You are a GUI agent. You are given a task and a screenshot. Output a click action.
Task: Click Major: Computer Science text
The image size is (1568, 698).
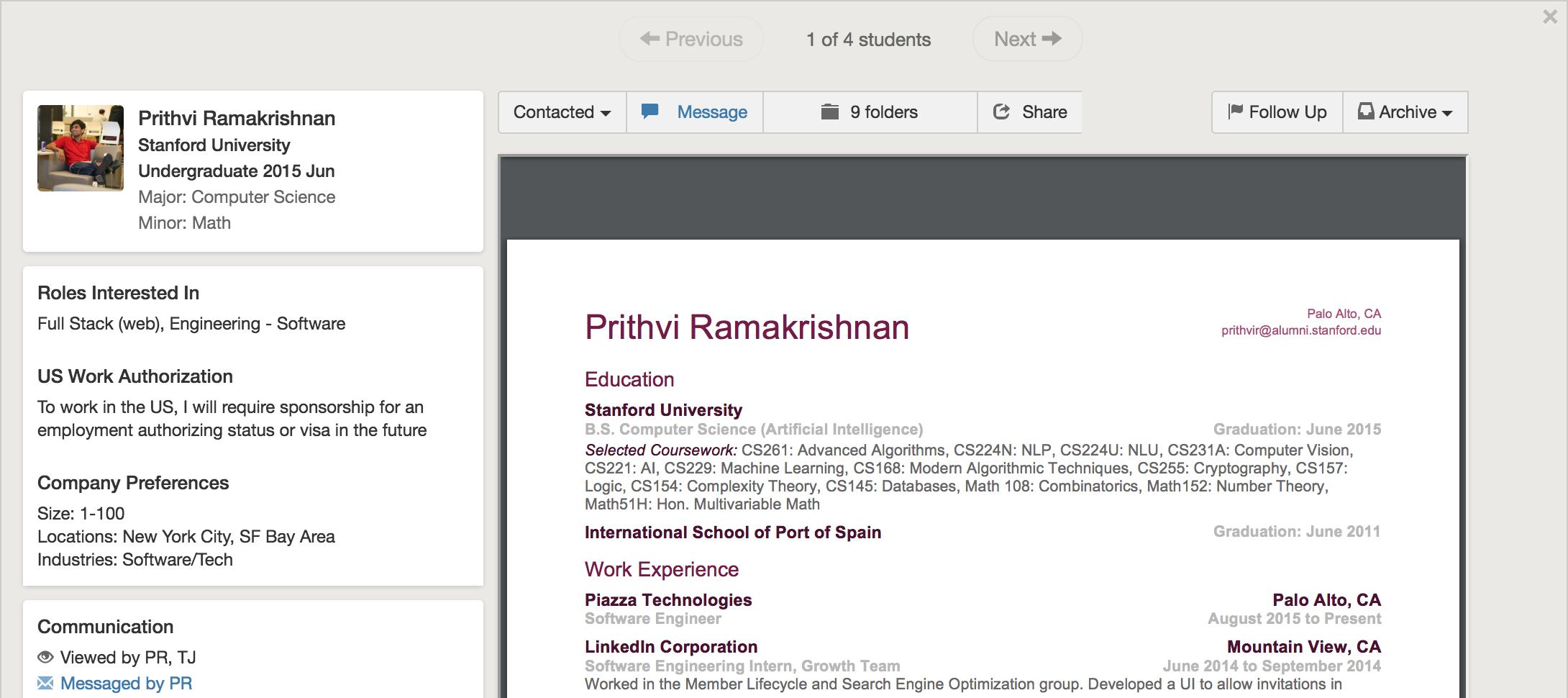click(x=237, y=197)
